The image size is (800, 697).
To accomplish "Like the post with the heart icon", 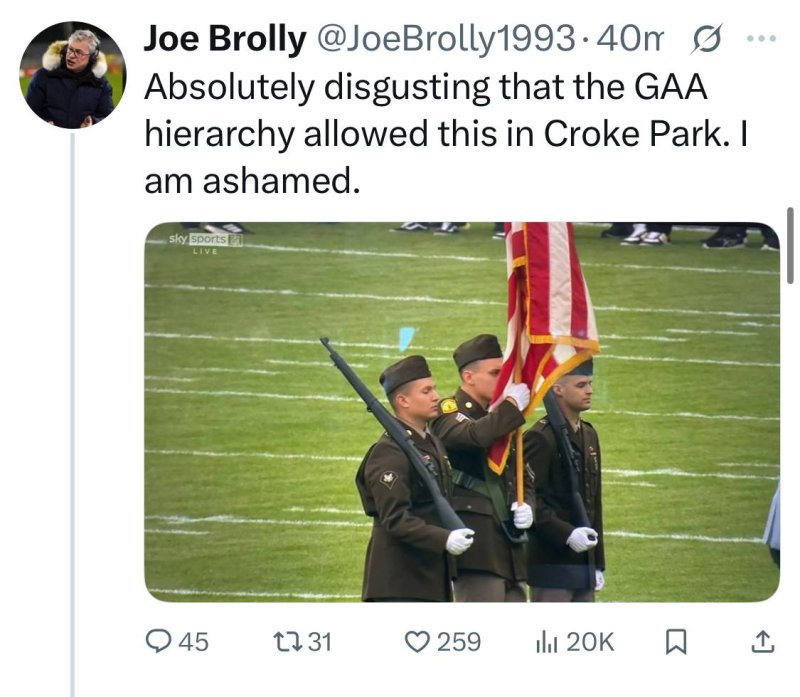I will [417, 641].
